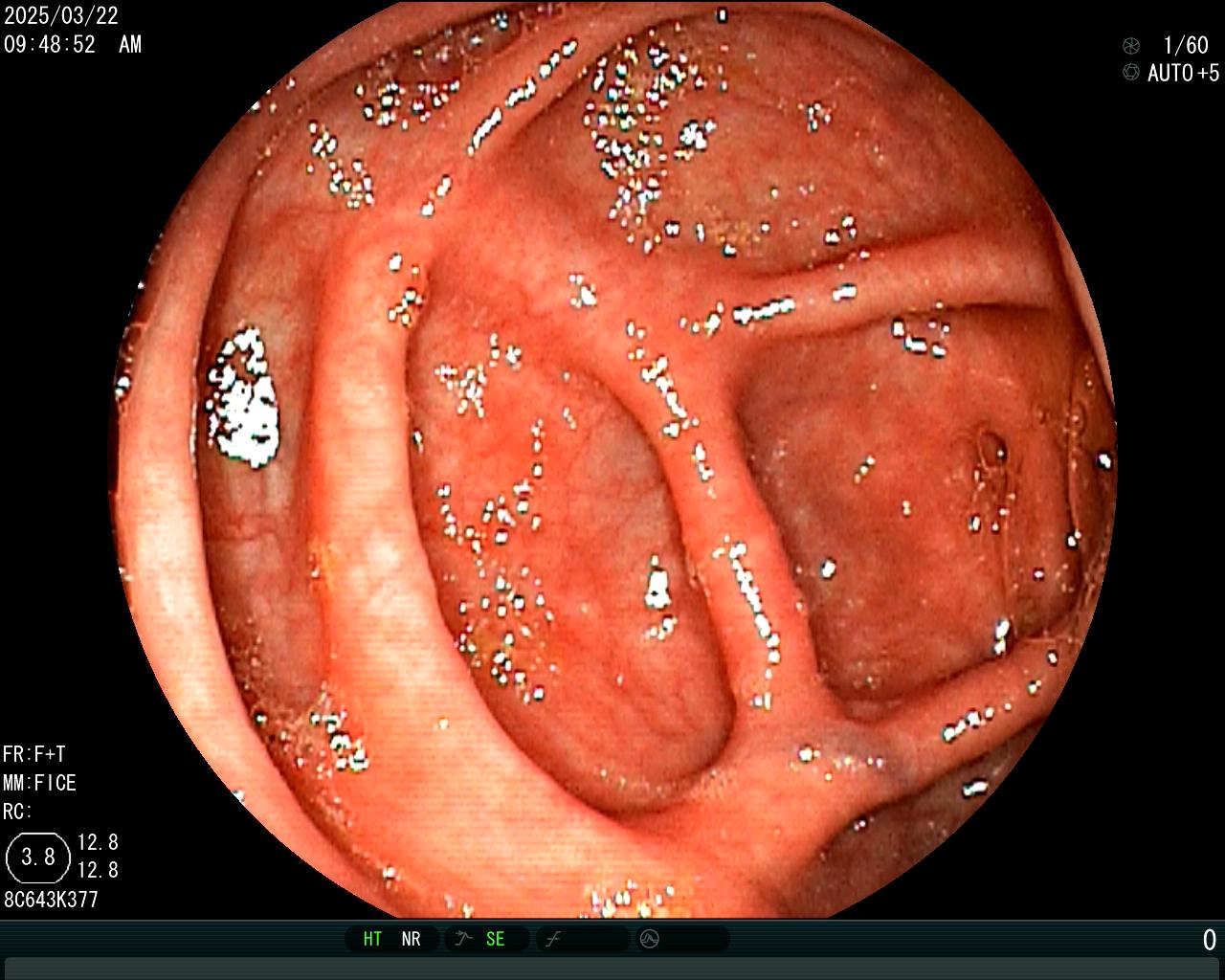Click the counter 0 at bottom right
Image resolution: width=1225 pixels, height=980 pixels.
click(x=1210, y=940)
